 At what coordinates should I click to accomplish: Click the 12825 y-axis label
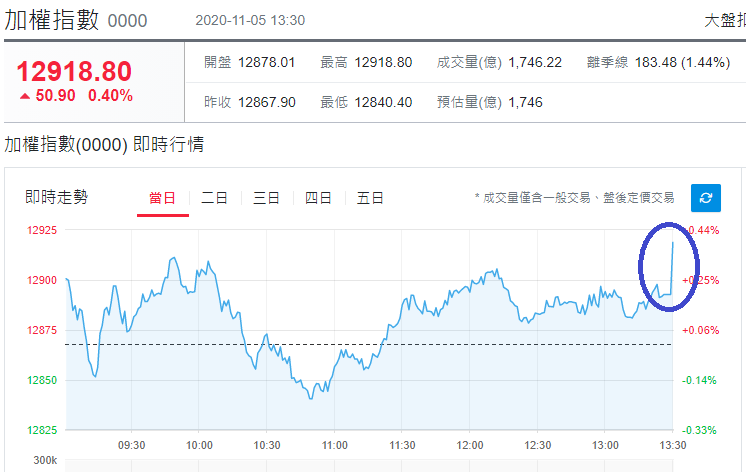point(42,430)
